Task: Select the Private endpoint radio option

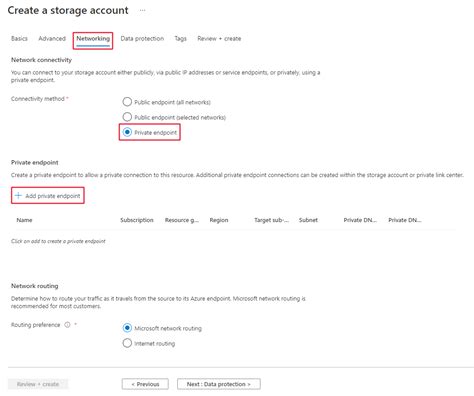Action: point(127,132)
